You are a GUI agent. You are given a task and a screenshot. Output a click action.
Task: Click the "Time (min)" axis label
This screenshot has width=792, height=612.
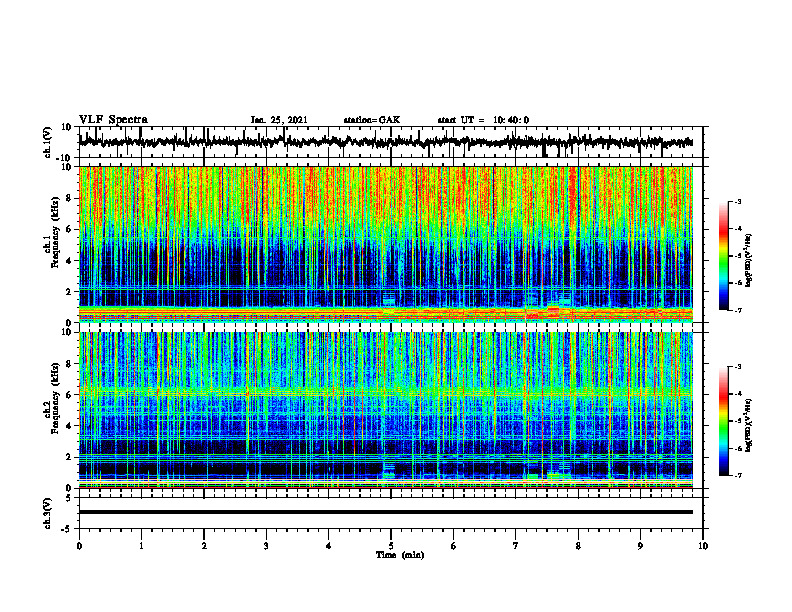pyautogui.click(x=400, y=555)
